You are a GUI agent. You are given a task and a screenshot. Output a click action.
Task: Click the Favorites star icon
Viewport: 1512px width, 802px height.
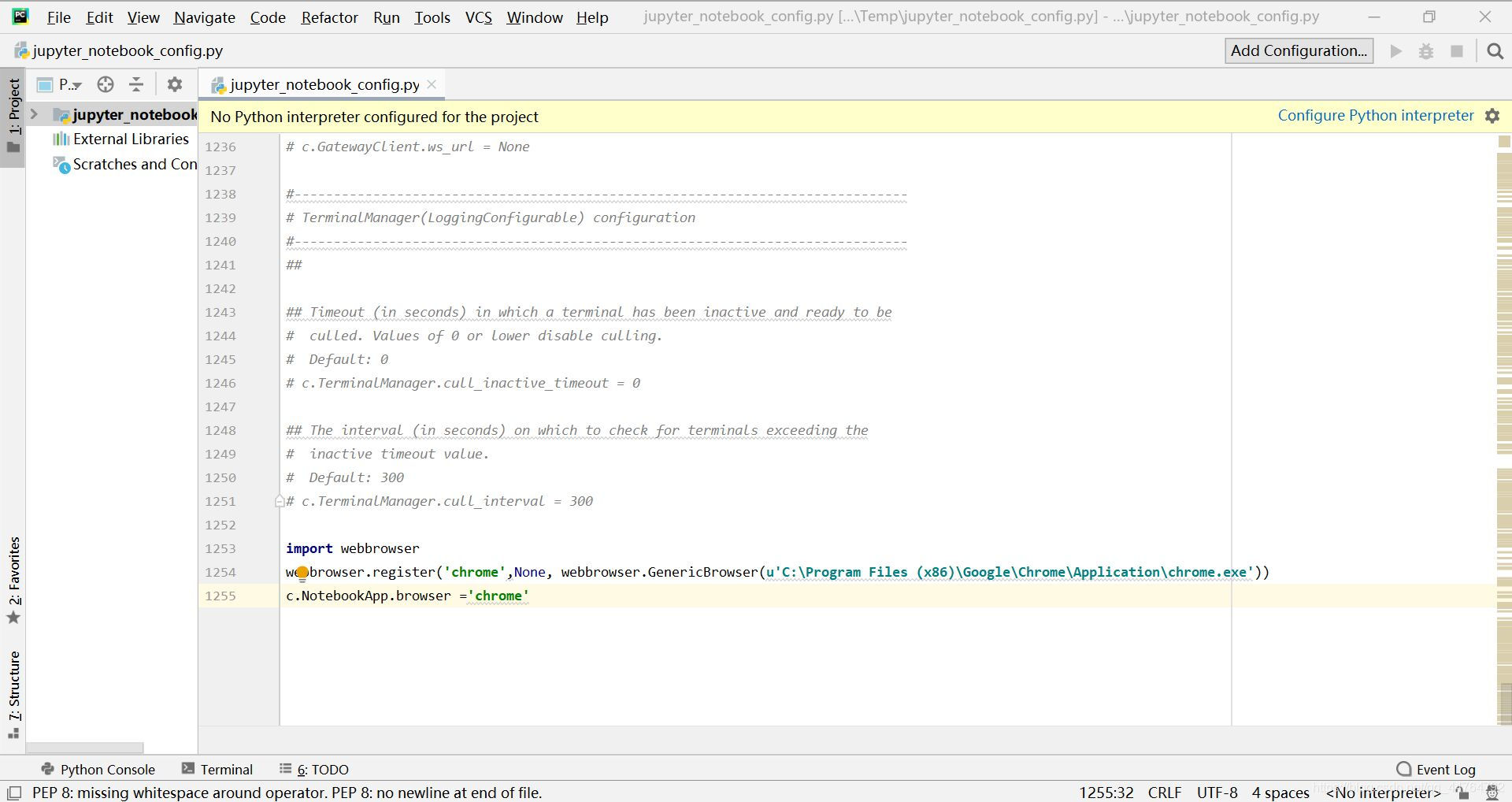[x=13, y=618]
